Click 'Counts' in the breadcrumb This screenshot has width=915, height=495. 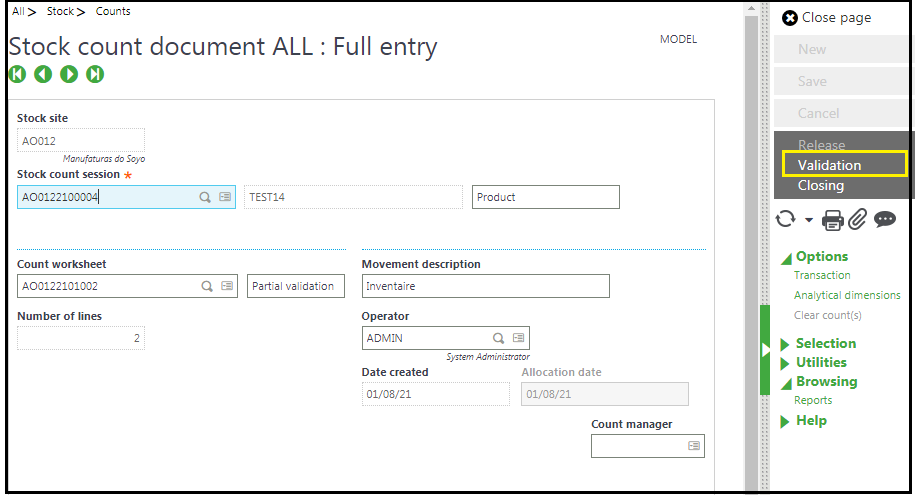click(113, 11)
